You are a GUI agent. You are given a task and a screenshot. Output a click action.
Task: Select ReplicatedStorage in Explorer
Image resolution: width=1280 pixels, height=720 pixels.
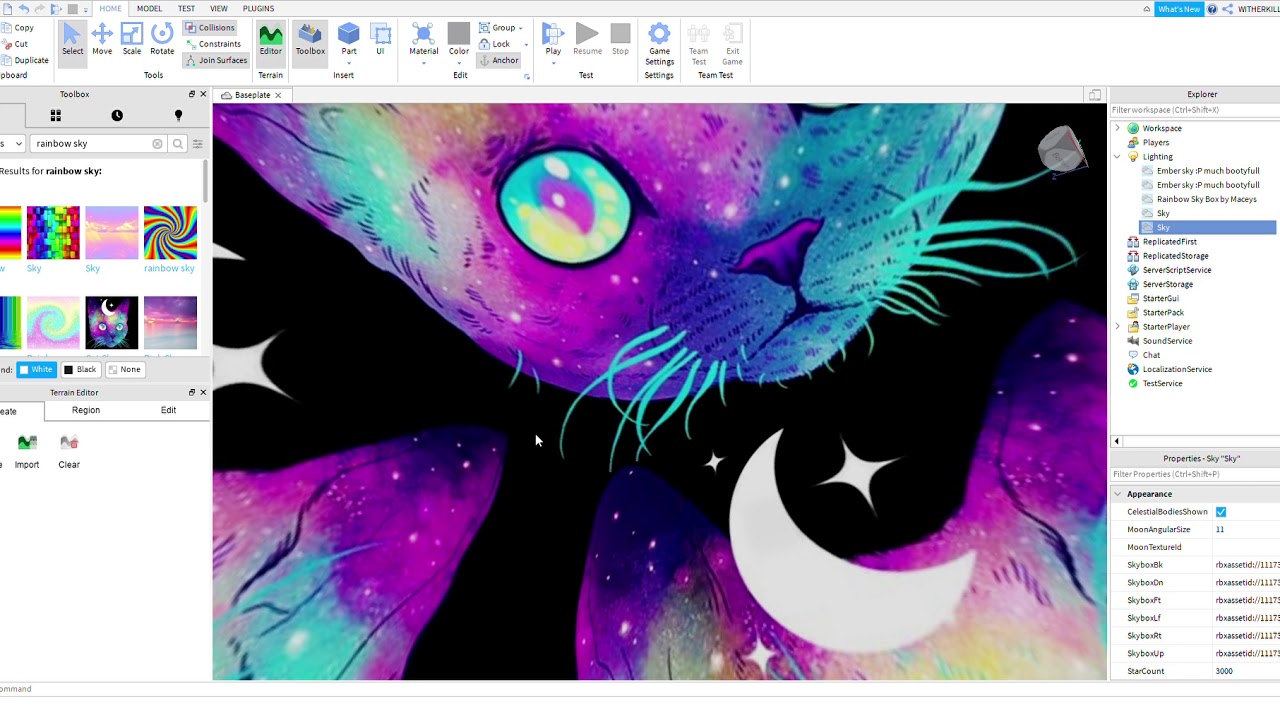click(x=1175, y=256)
